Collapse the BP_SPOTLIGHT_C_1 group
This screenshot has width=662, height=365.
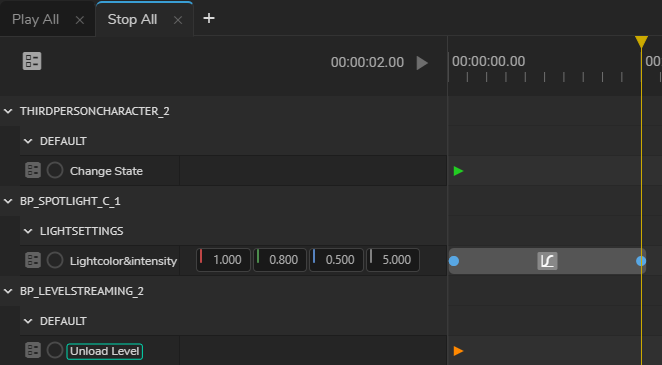pyautogui.click(x=8, y=201)
